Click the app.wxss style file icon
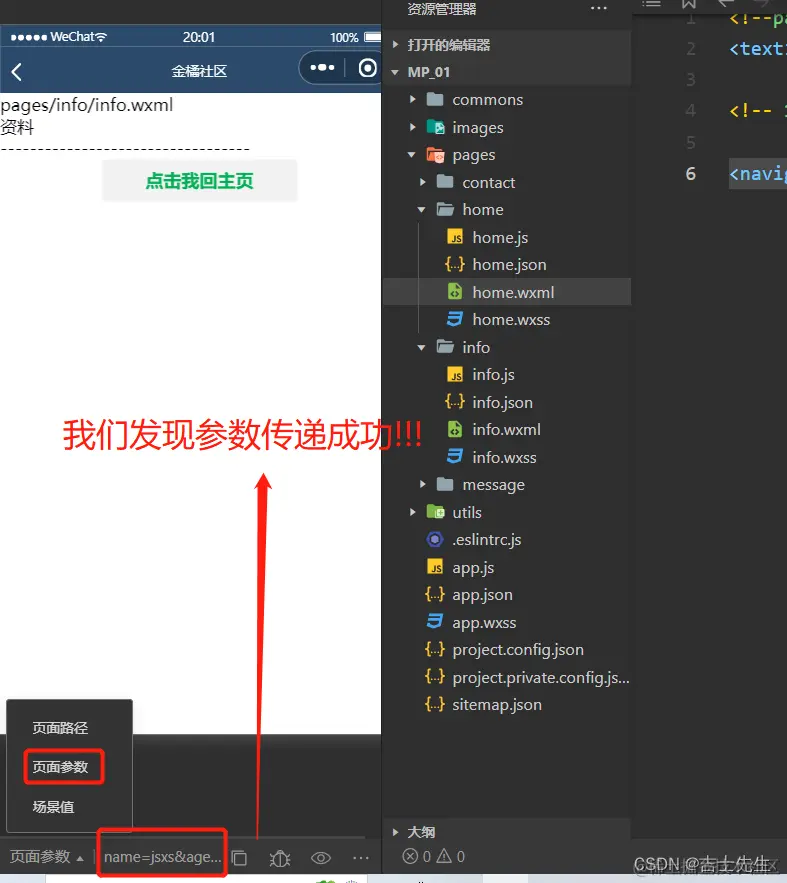 click(x=435, y=622)
